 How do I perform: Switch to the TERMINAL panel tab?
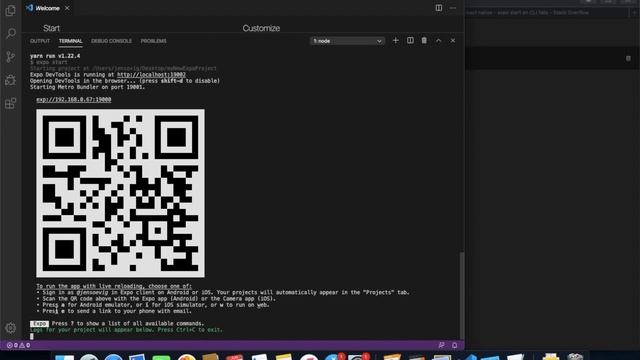71,41
